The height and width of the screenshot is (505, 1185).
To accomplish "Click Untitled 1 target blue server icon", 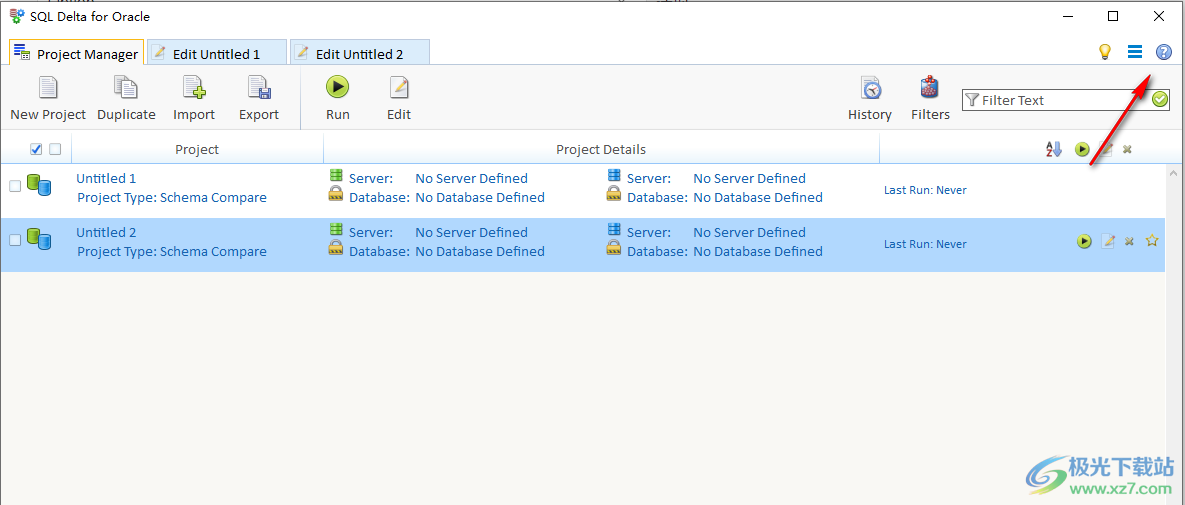I will [x=614, y=175].
